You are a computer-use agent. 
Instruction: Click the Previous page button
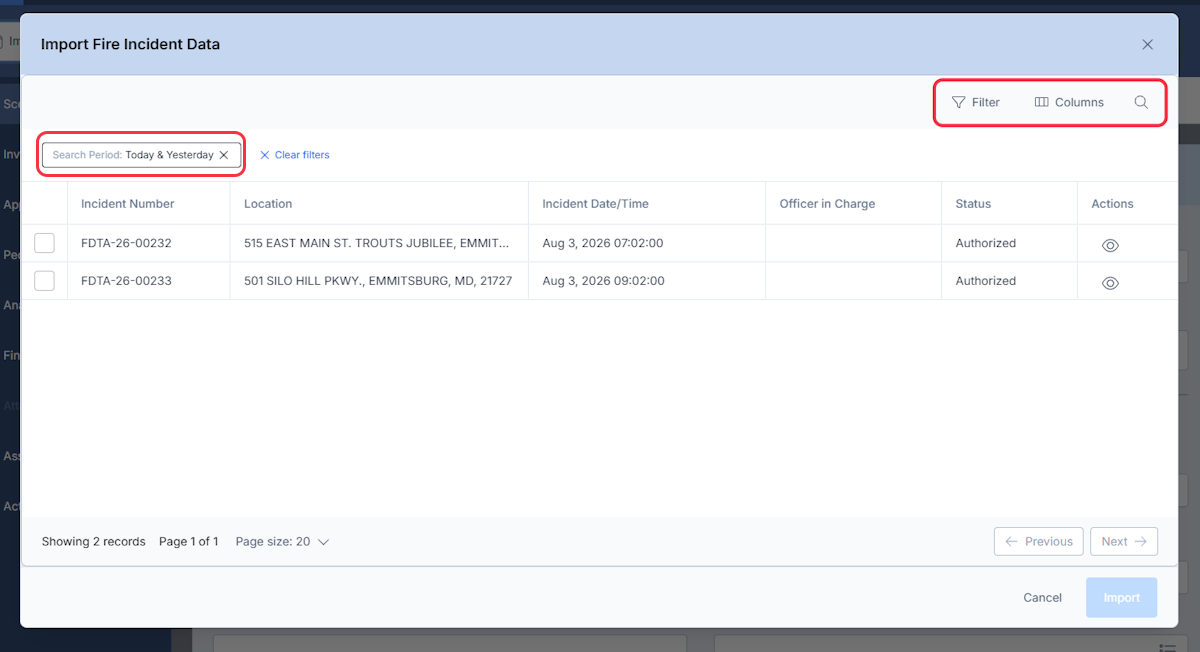click(x=1039, y=541)
